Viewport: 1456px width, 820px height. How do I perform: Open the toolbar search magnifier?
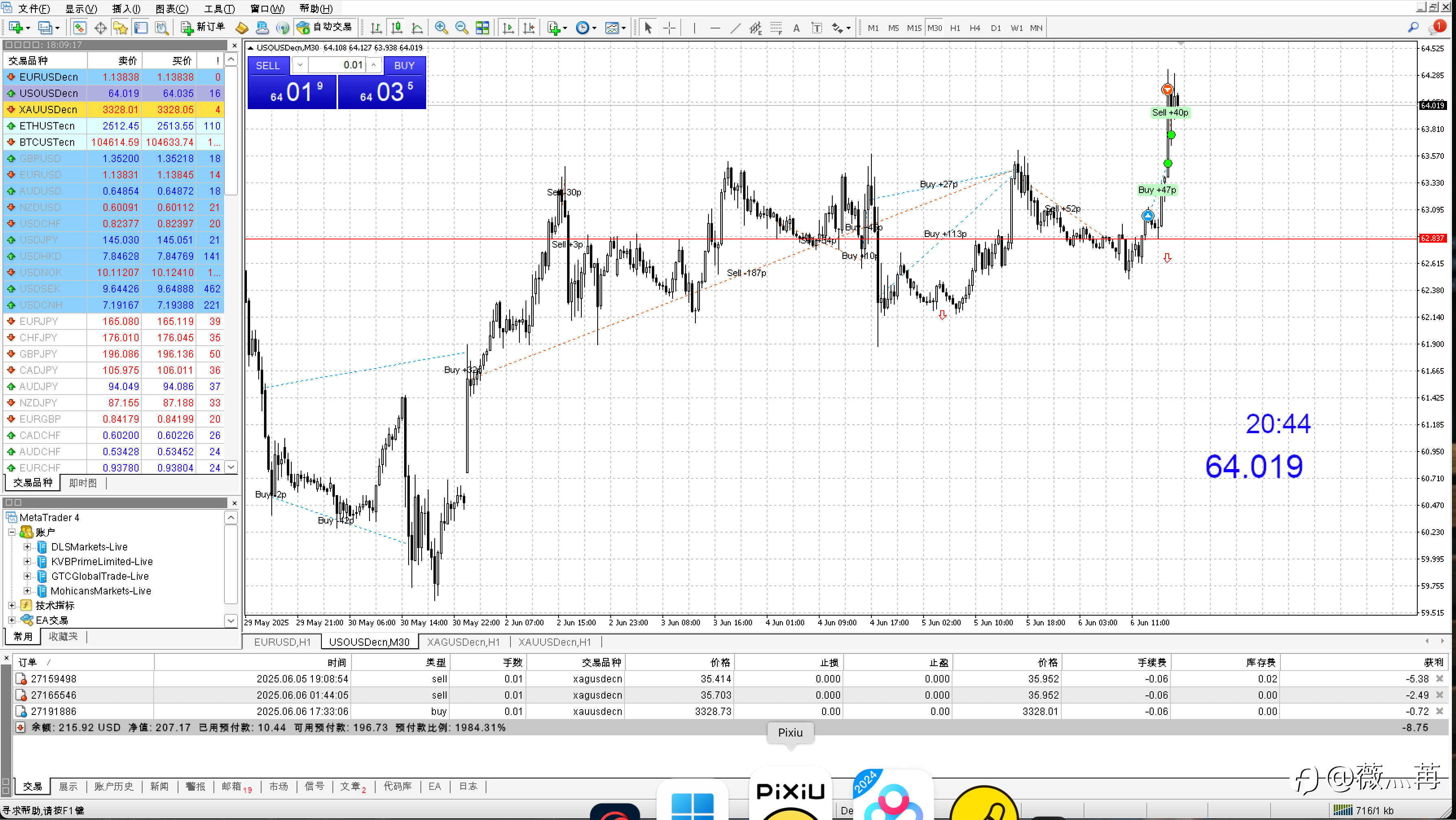(1412, 27)
